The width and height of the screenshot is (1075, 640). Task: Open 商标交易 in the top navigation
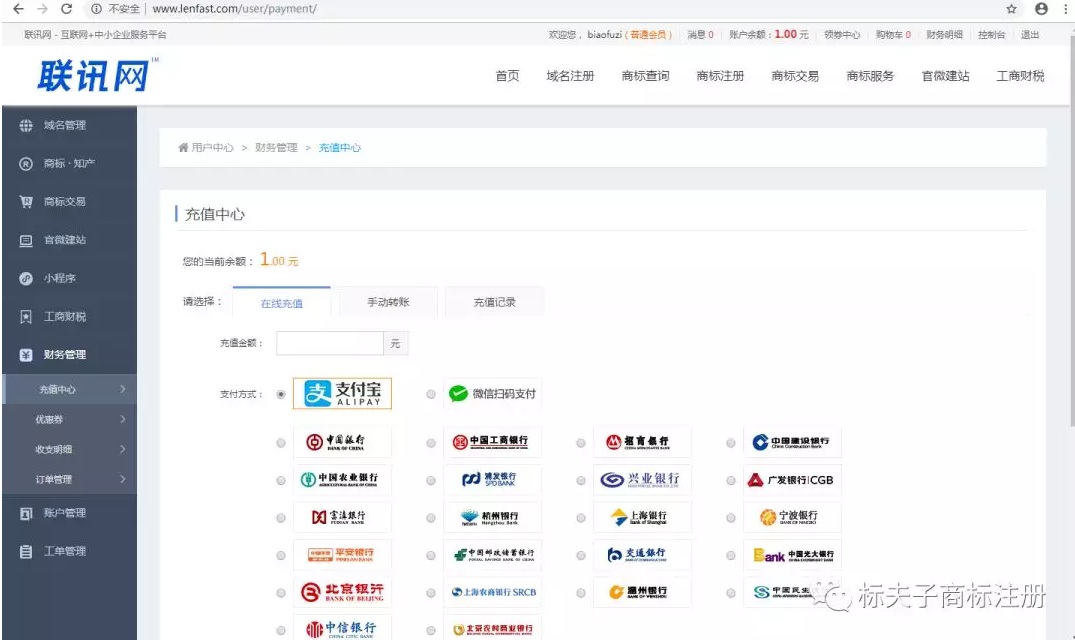[x=795, y=76]
